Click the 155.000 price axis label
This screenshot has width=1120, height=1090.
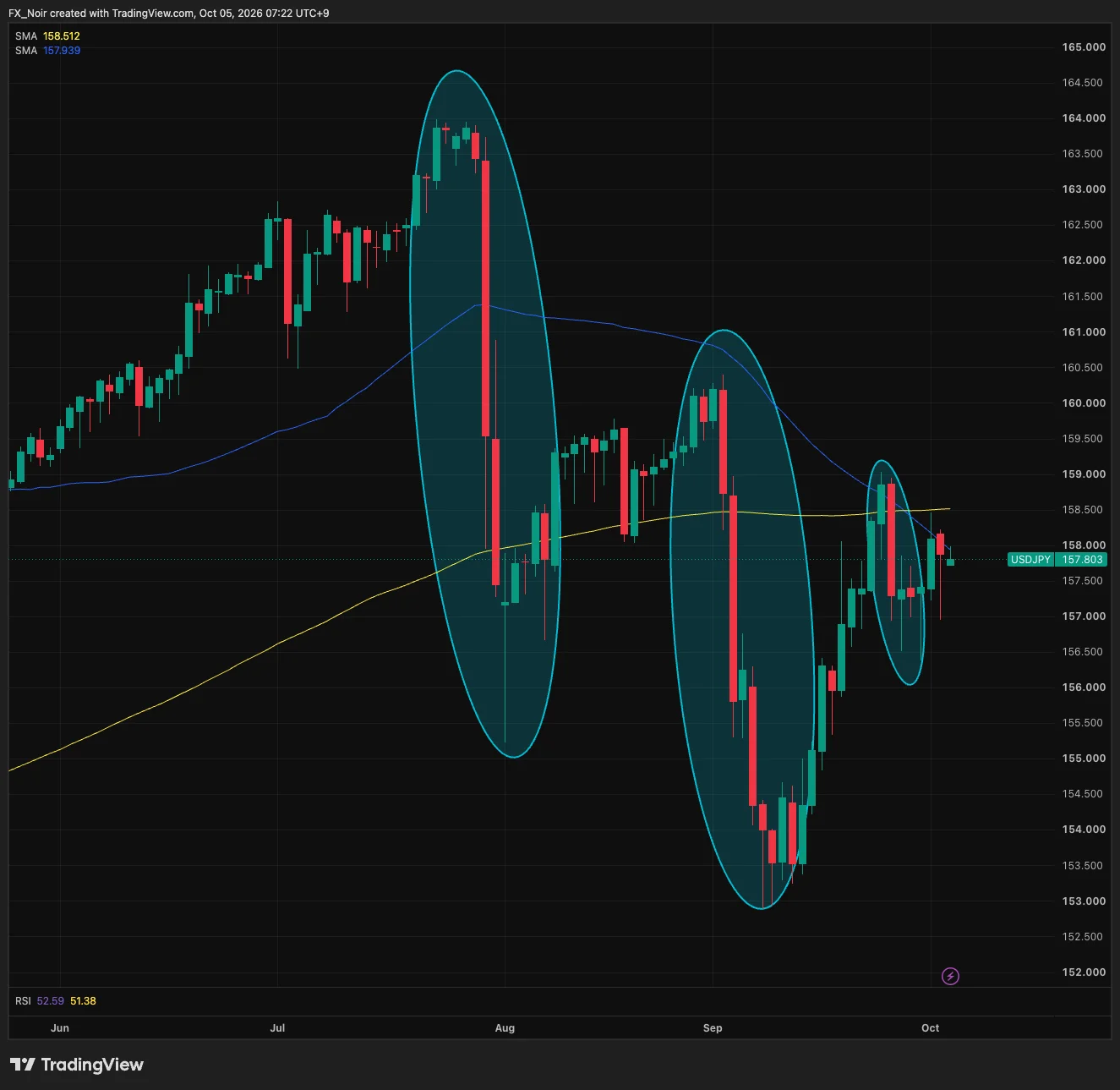click(x=1084, y=759)
